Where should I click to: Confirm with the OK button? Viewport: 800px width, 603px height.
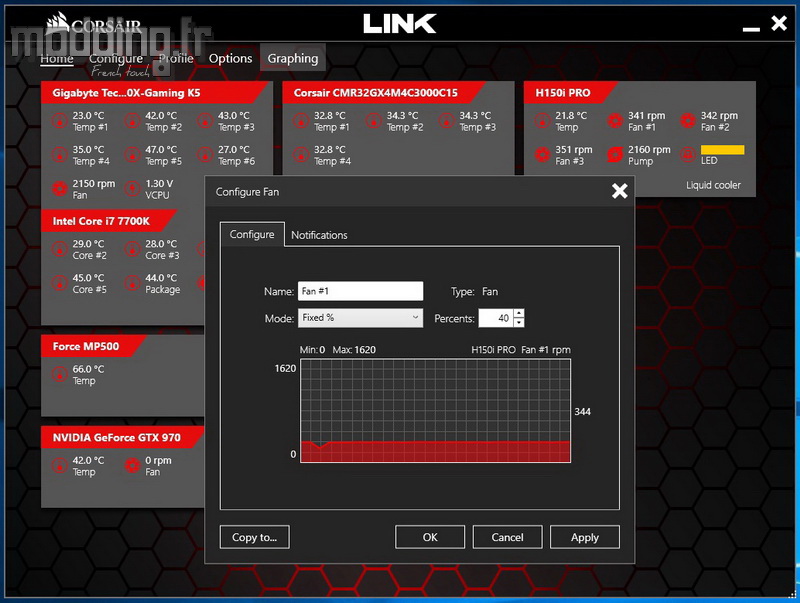(430, 537)
